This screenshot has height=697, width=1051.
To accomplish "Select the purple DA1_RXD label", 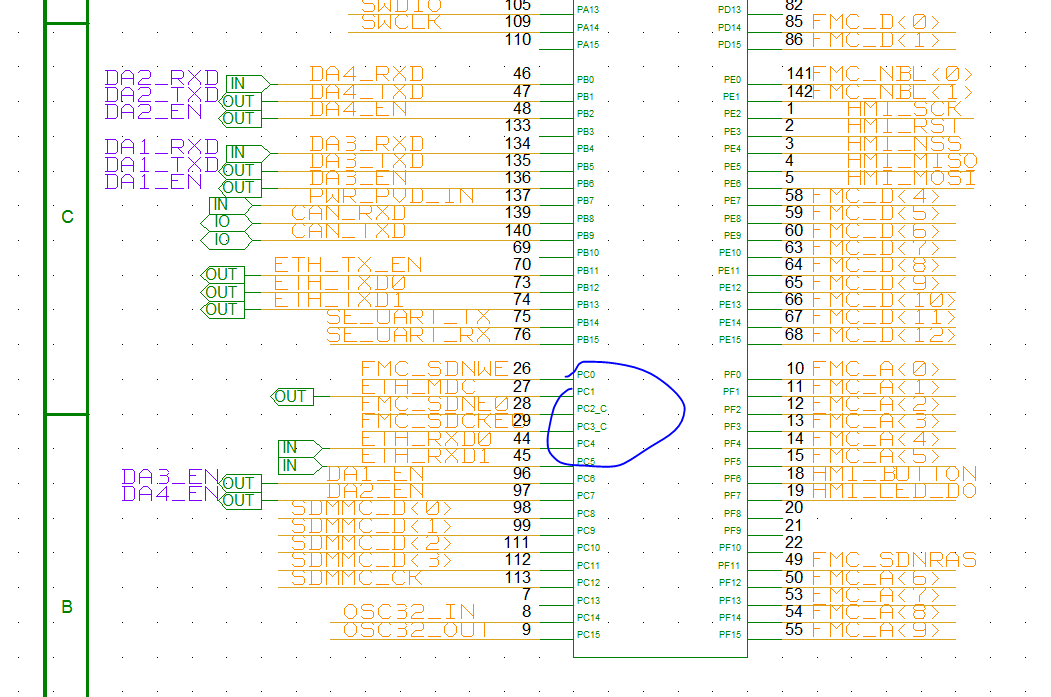I will 162,147.
